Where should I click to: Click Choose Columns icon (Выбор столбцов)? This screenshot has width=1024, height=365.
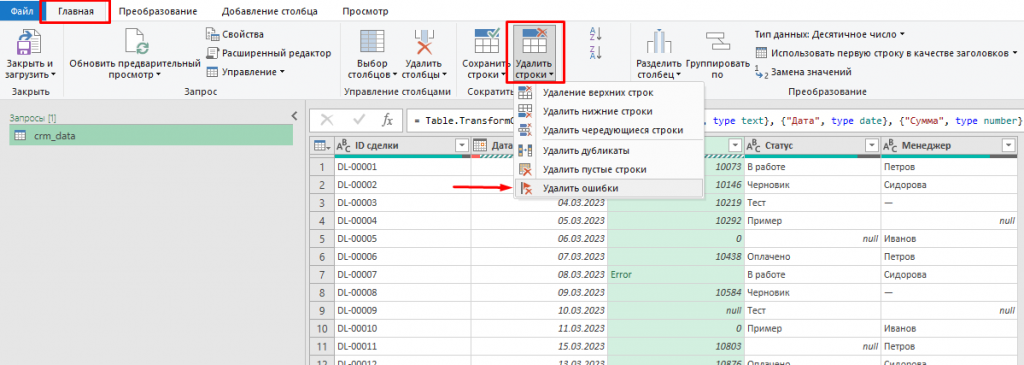[x=373, y=42]
